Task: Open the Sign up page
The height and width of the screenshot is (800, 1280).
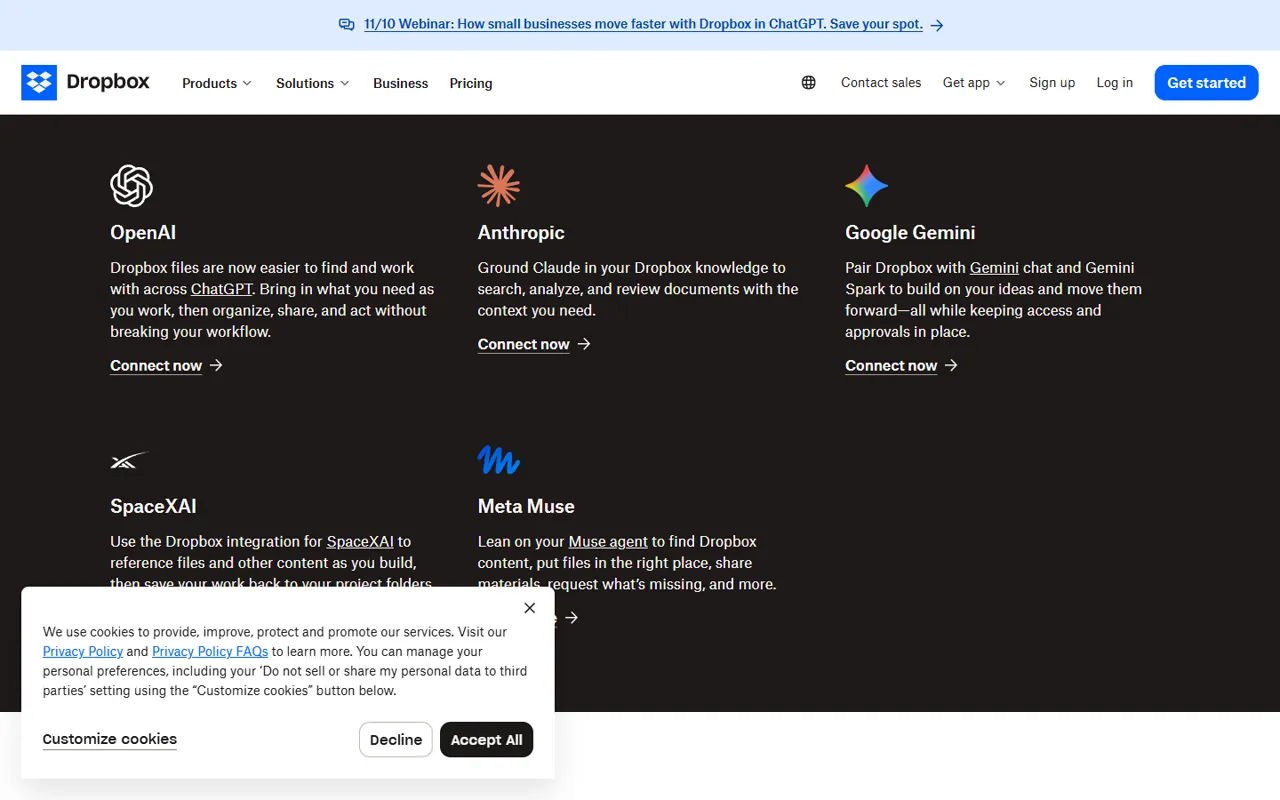Action: tap(1052, 83)
